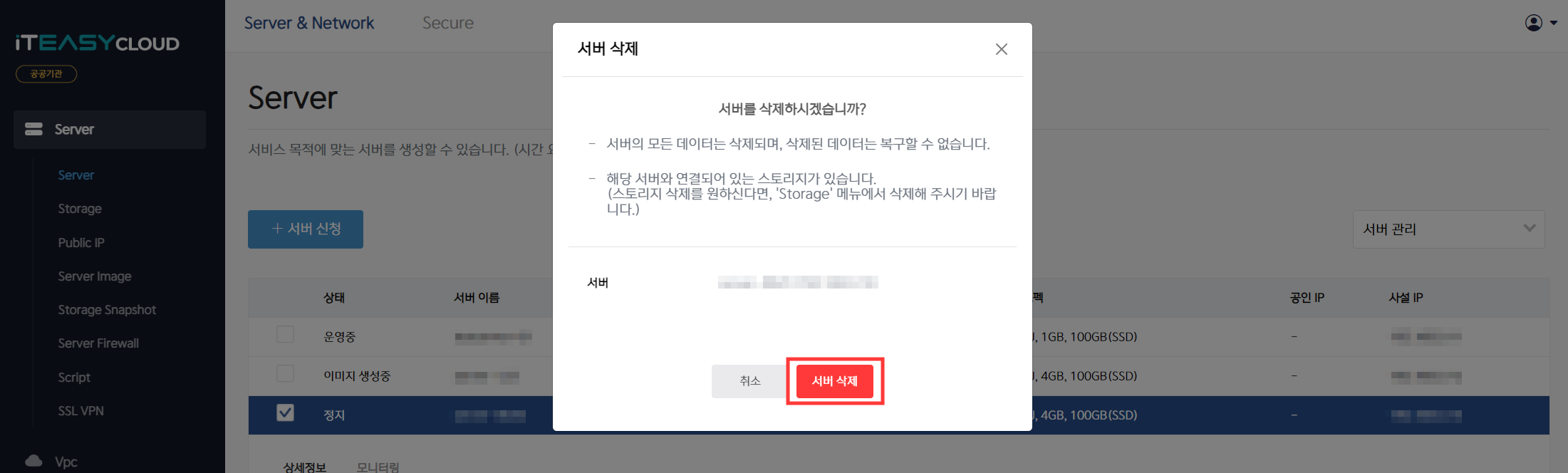Click the + 서버 신청 button
1568x473 pixels.
point(306,229)
